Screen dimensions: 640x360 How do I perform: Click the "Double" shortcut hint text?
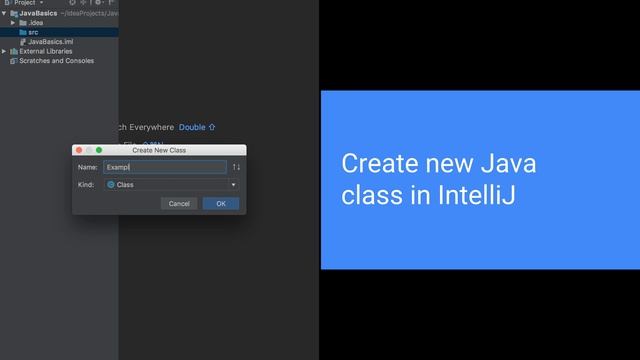[x=192, y=127]
